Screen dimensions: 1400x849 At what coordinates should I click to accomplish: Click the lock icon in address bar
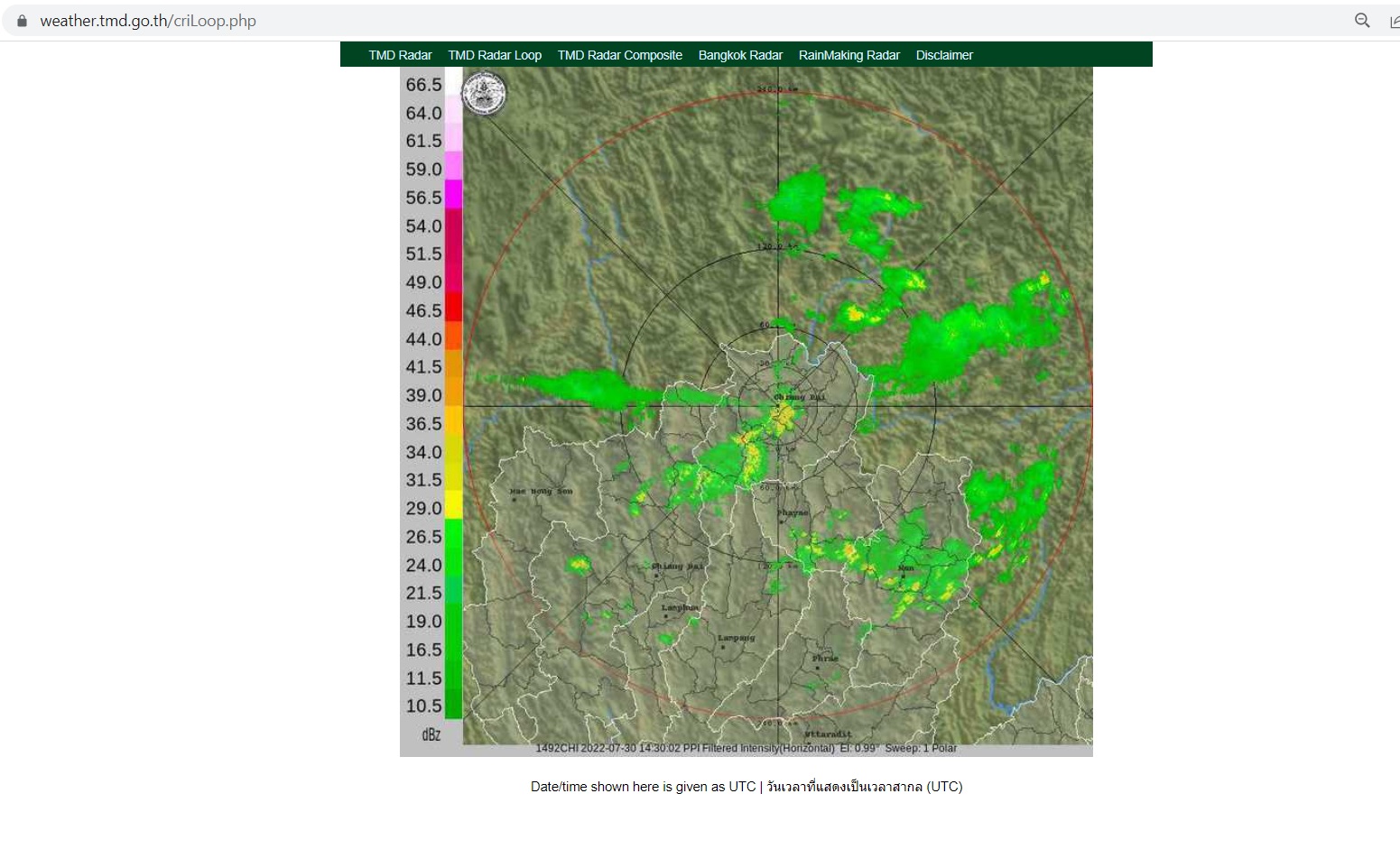point(23,21)
